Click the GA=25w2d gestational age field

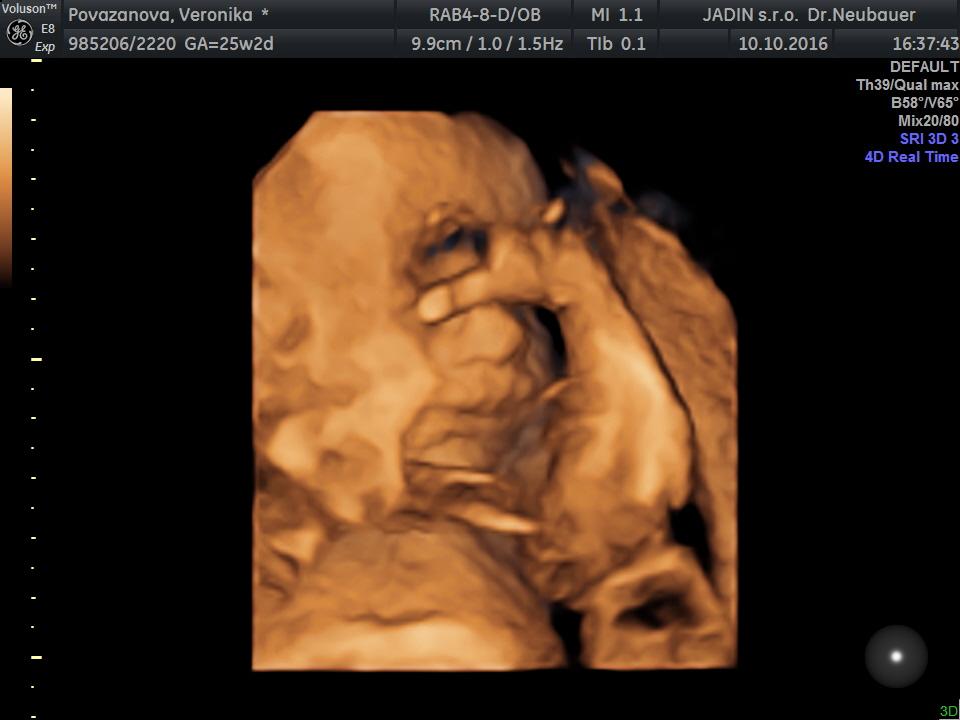click(x=229, y=44)
